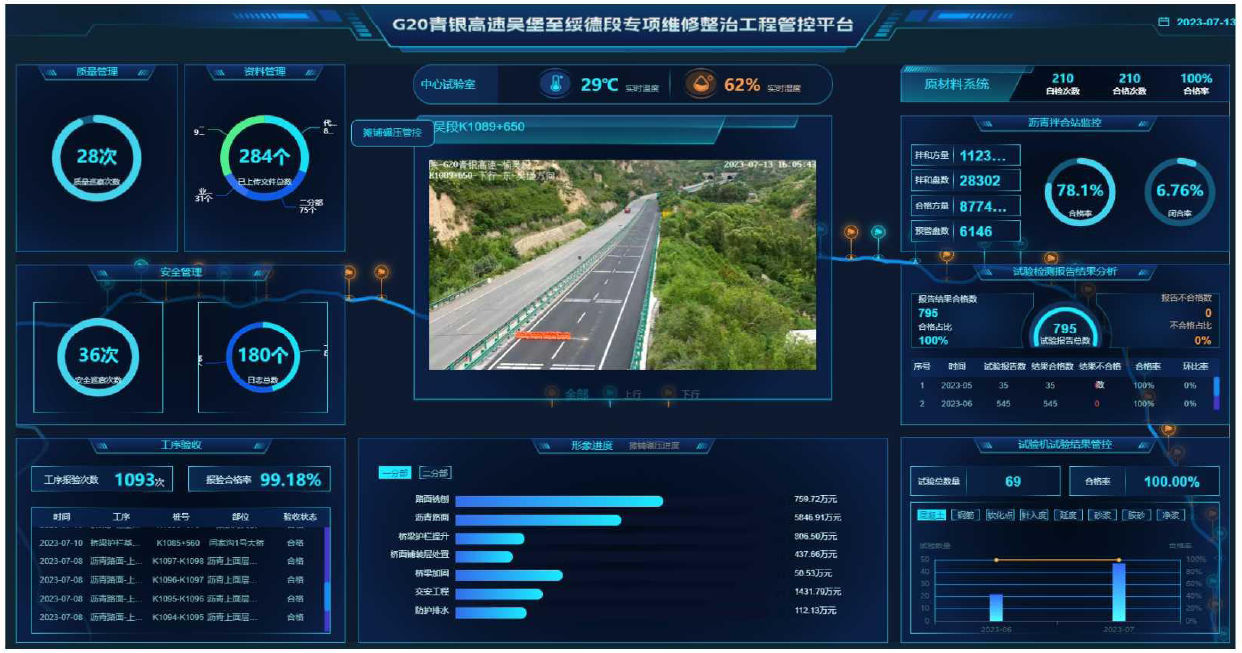Select the 钢筋 test type filter
The image size is (1242, 653).
pos(964,515)
